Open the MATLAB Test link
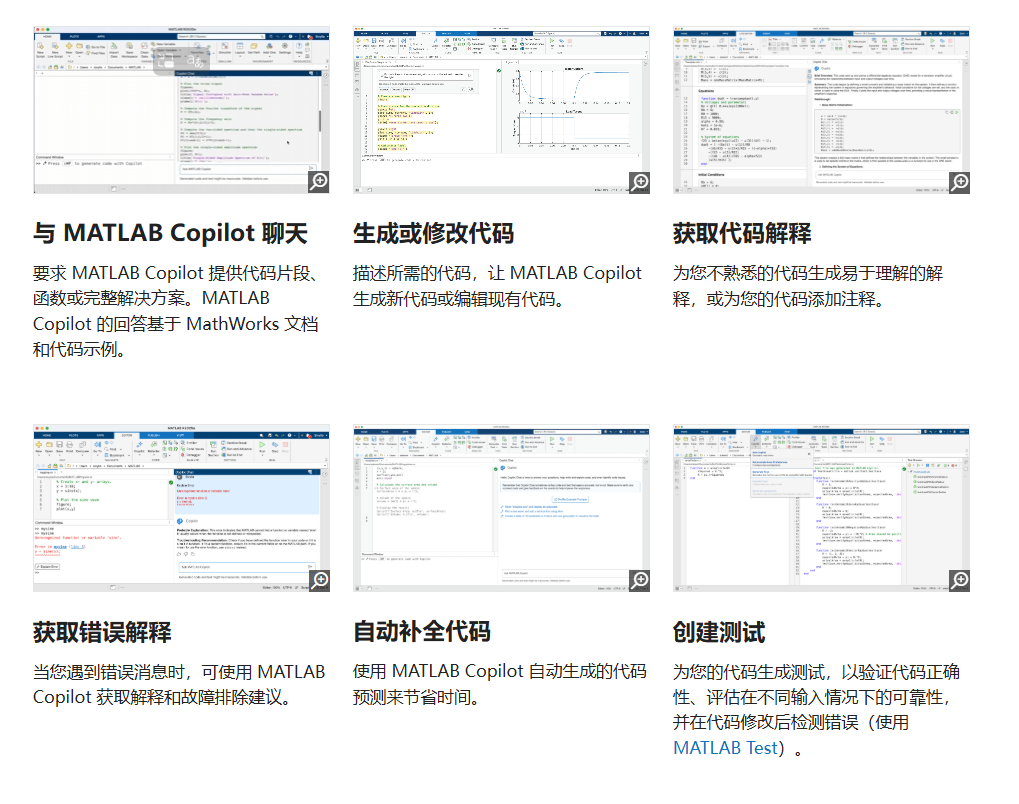 point(722,746)
